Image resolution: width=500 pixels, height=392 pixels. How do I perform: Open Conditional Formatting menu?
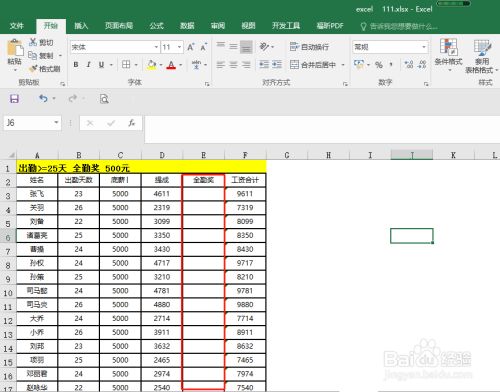449,55
